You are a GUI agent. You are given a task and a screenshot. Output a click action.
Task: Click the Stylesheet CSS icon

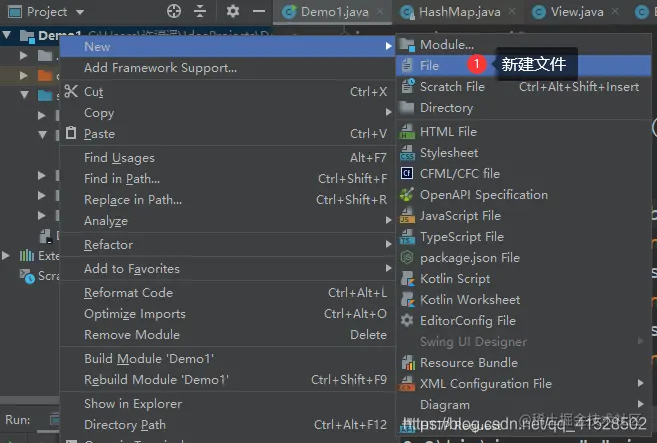point(407,153)
